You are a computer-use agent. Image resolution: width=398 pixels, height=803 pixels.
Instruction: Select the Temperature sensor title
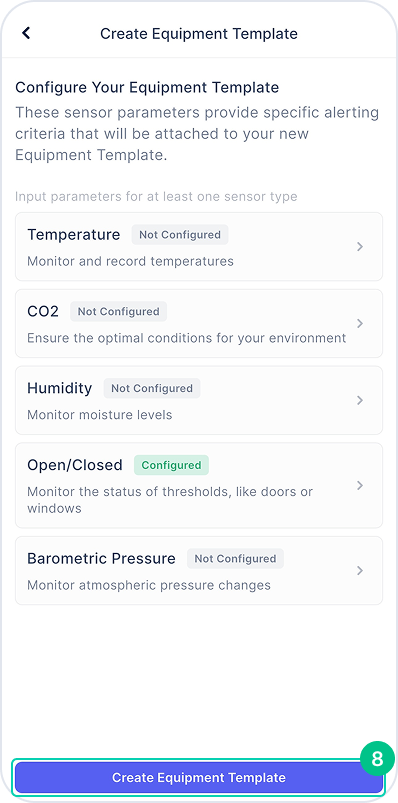coord(74,235)
